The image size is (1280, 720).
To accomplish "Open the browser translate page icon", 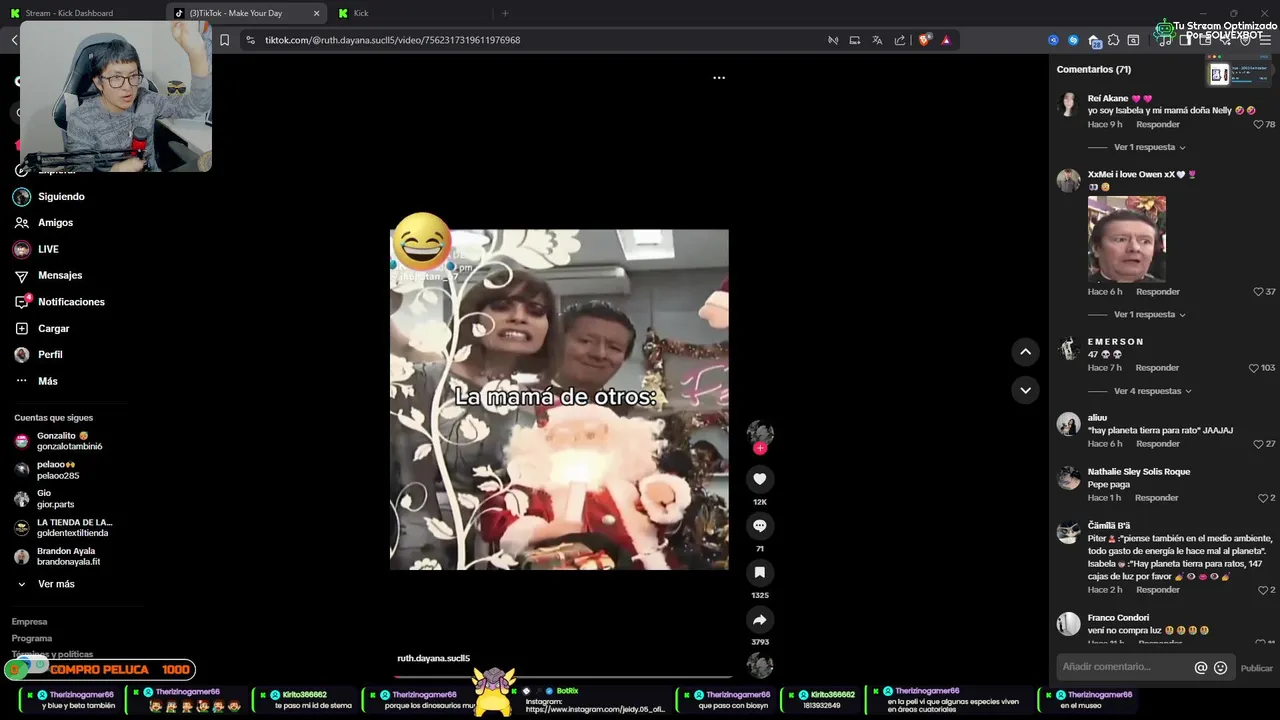I will [x=877, y=40].
